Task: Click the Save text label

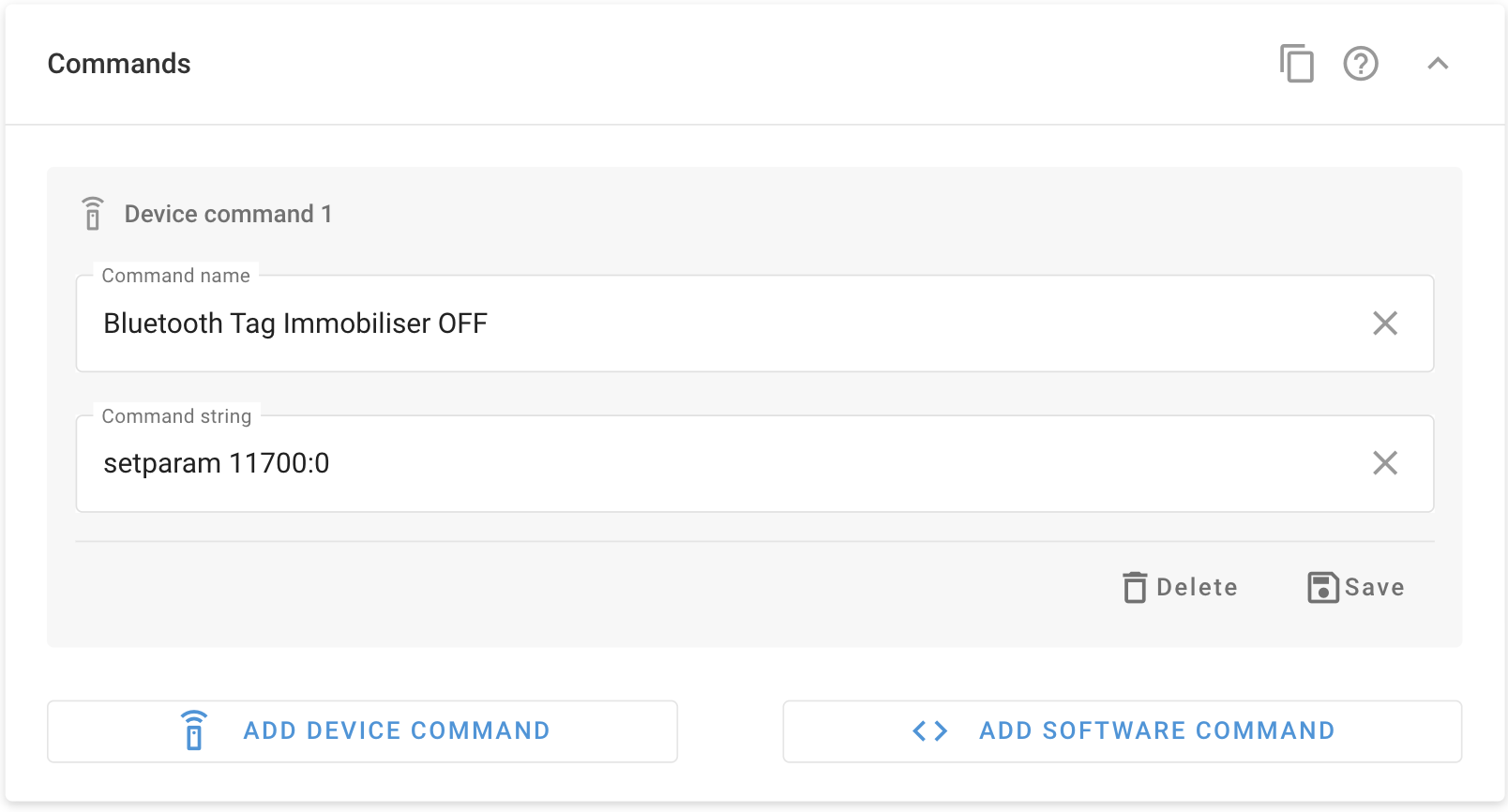Action: point(1374,587)
